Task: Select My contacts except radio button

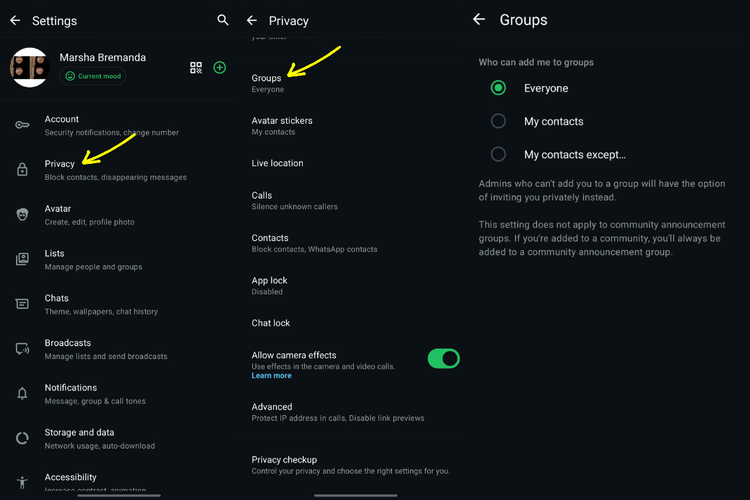Action: click(x=498, y=154)
